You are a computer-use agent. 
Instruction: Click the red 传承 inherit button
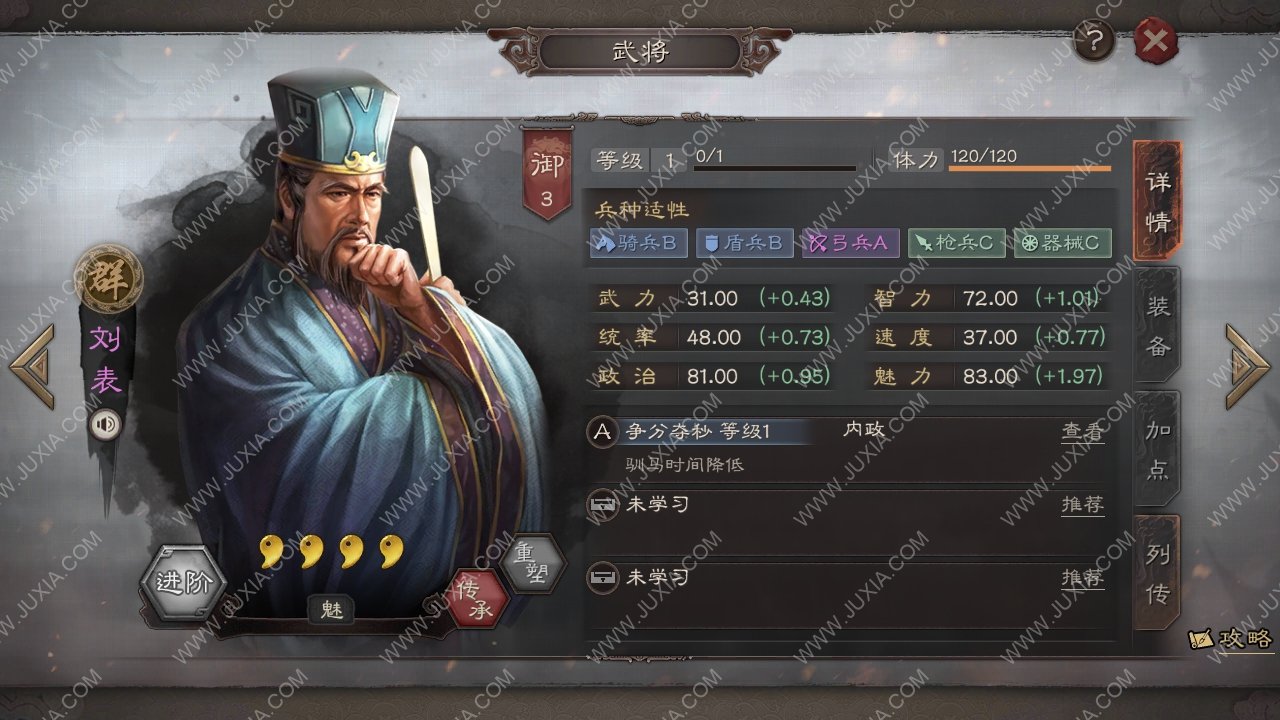point(478,599)
